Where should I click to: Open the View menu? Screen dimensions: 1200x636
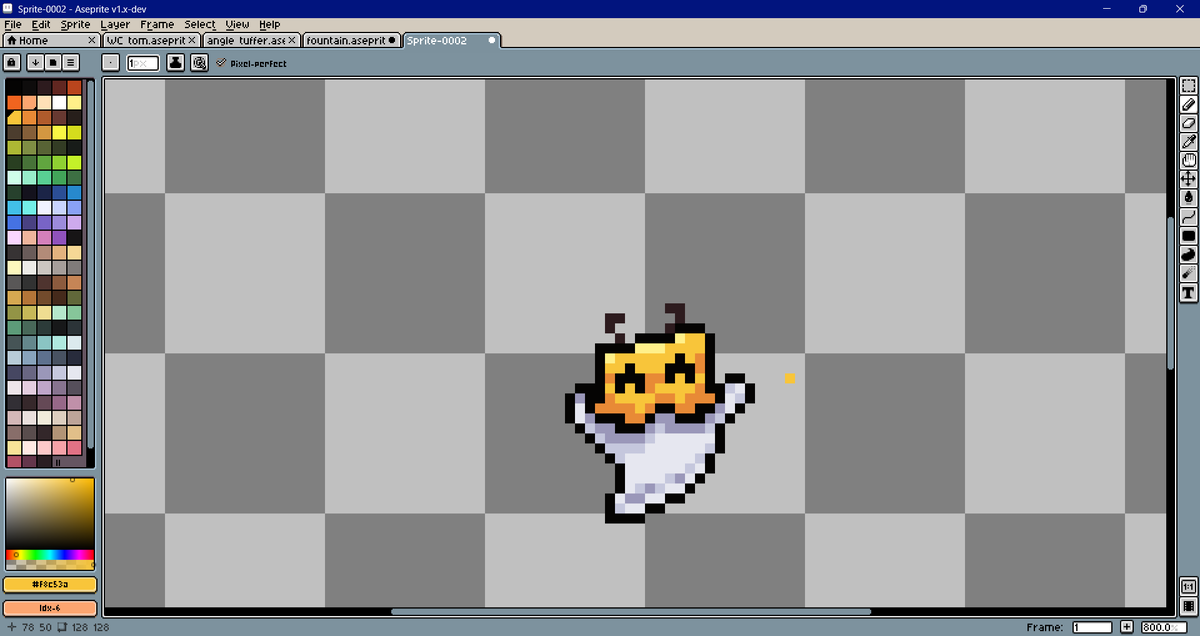pyautogui.click(x=237, y=24)
